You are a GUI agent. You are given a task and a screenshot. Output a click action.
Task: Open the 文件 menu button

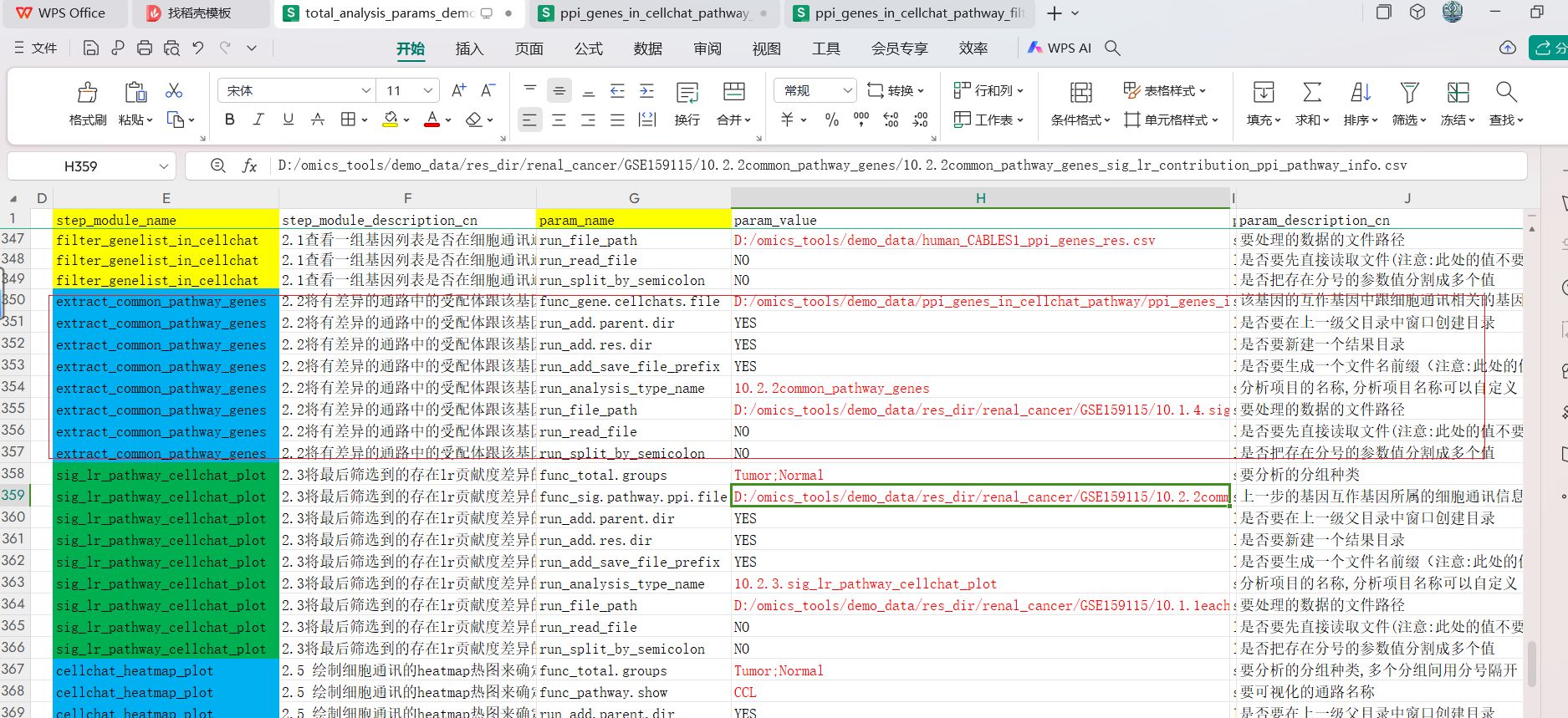pyautogui.click(x=36, y=48)
